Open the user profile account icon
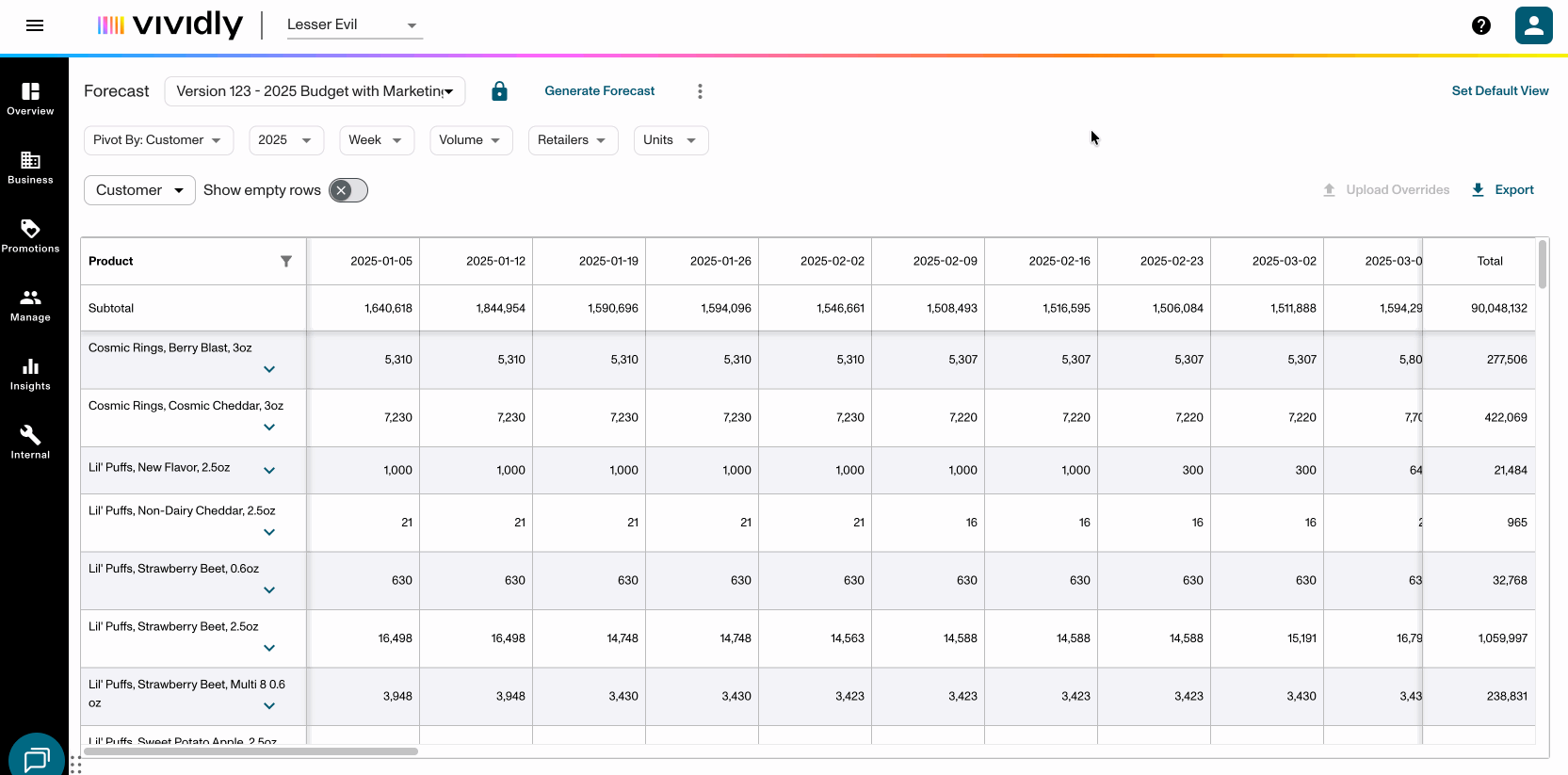 (x=1533, y=25)
